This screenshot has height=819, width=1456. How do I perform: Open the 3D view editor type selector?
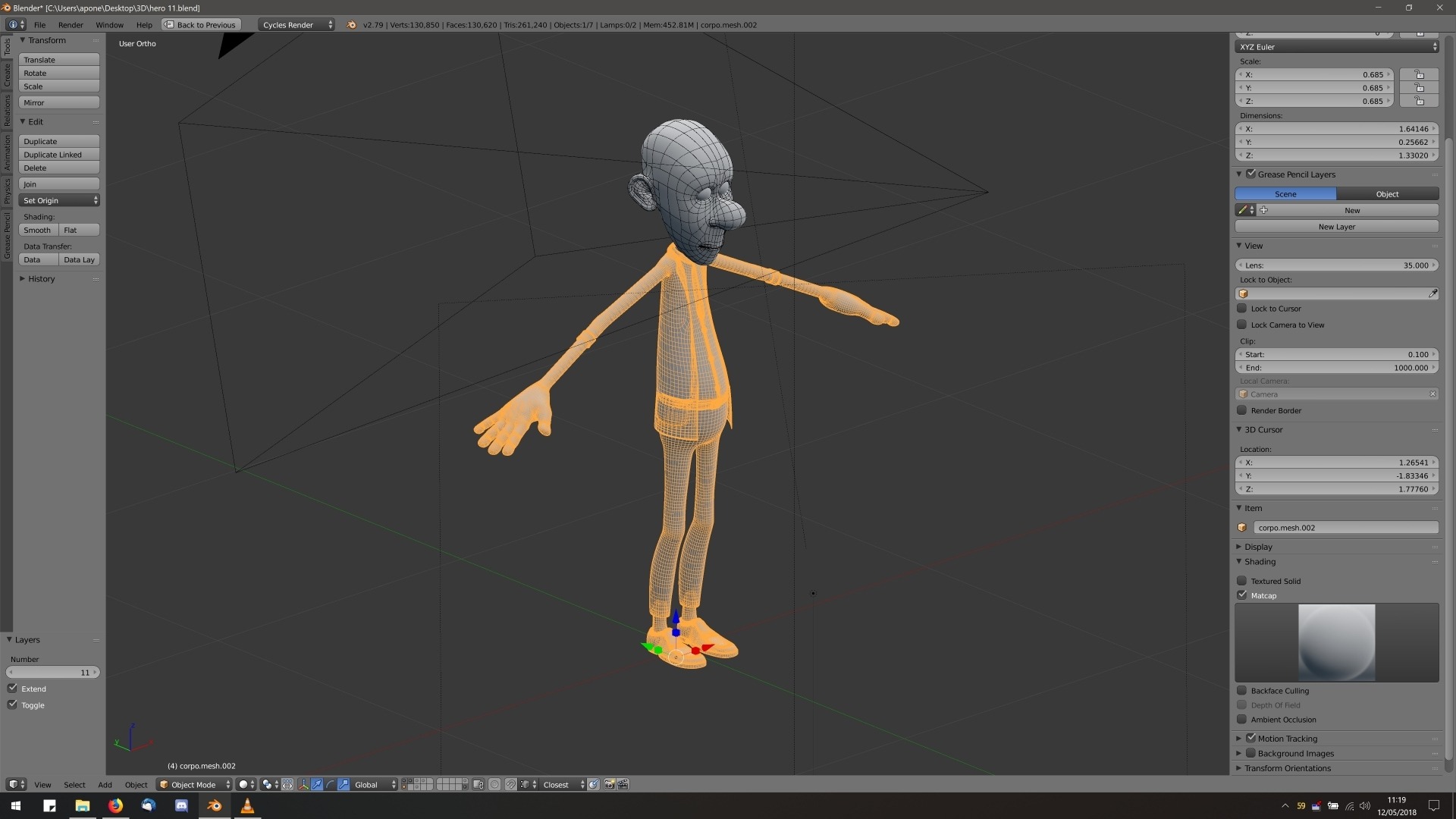[x=16, y=785]
